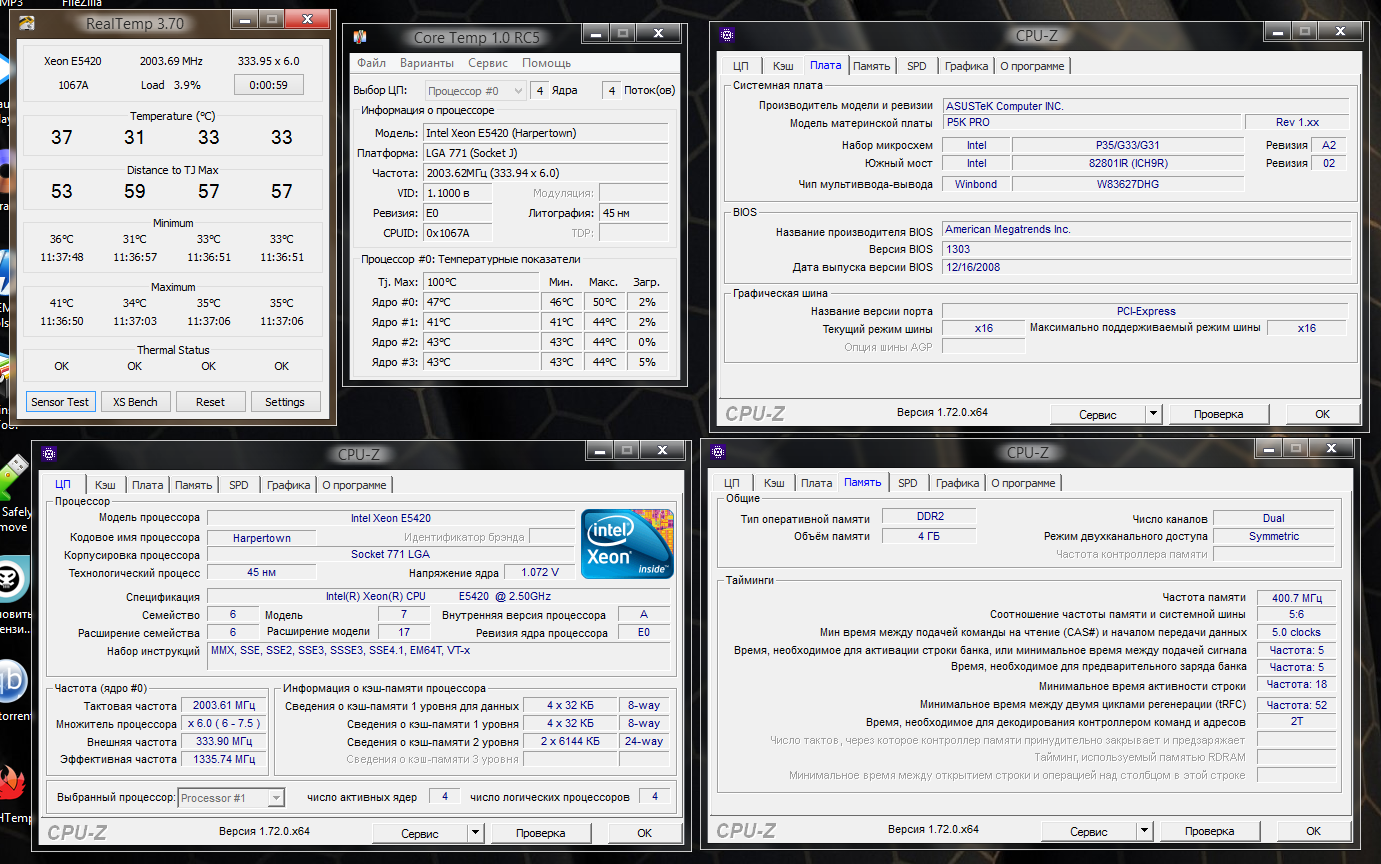Click the title bar icon of the CPU-Z processor window
The width and height of the screenshot is (1381, 864).
point(48,454)
